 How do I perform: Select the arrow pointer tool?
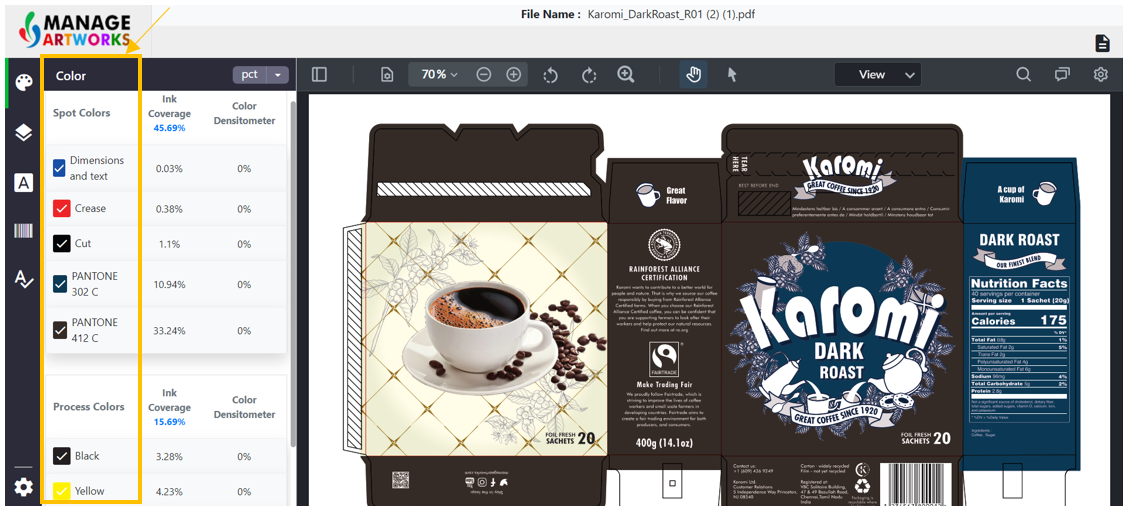[733, 75]
